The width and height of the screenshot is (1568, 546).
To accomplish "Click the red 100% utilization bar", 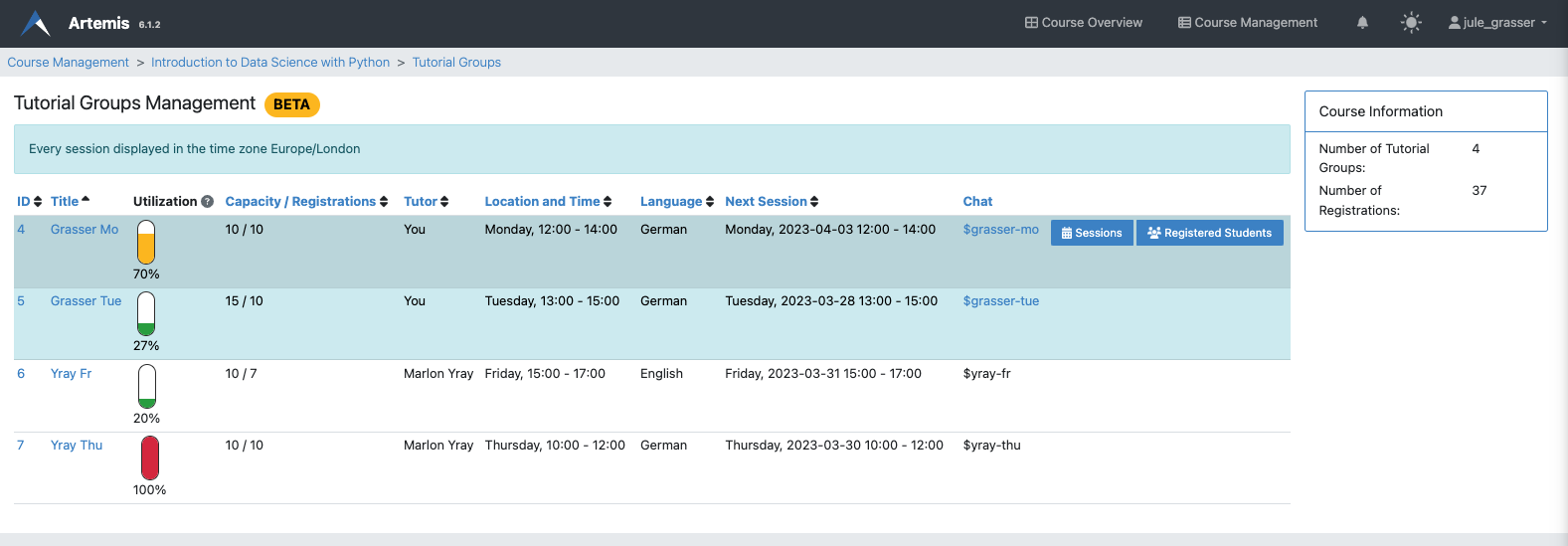I will (x=149, y=457).
